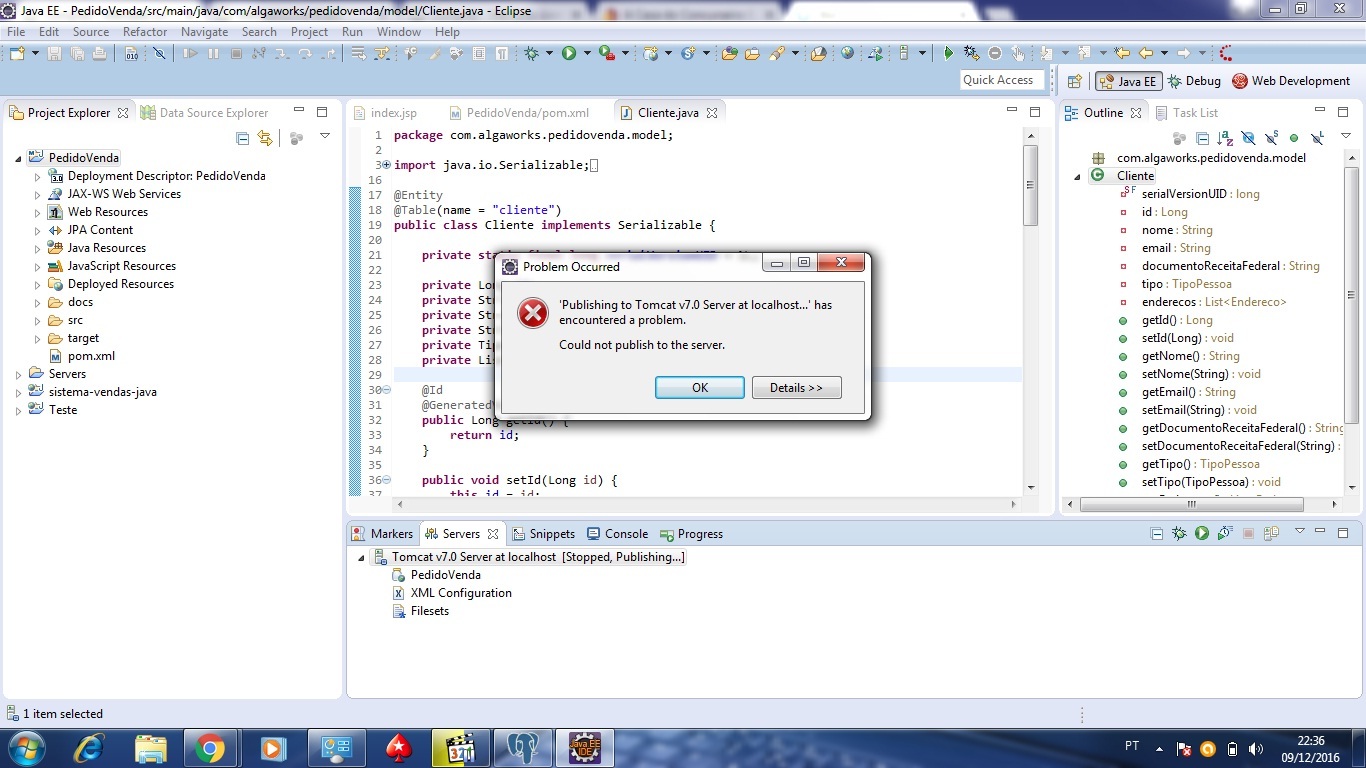The height and width of the screenshot is (768, 1366).
Task: Click the PostgreSQL elephant taskbar icon
Action: click(522, 747)
